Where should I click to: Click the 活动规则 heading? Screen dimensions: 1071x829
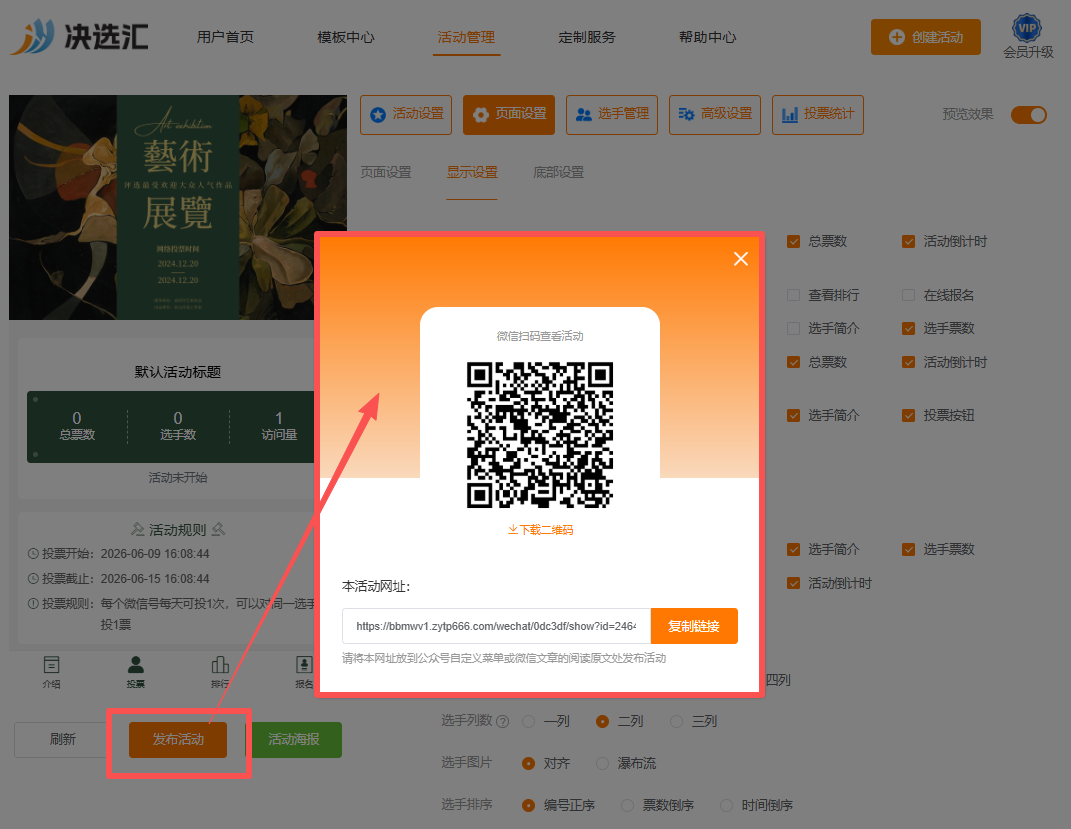[178, 530]
